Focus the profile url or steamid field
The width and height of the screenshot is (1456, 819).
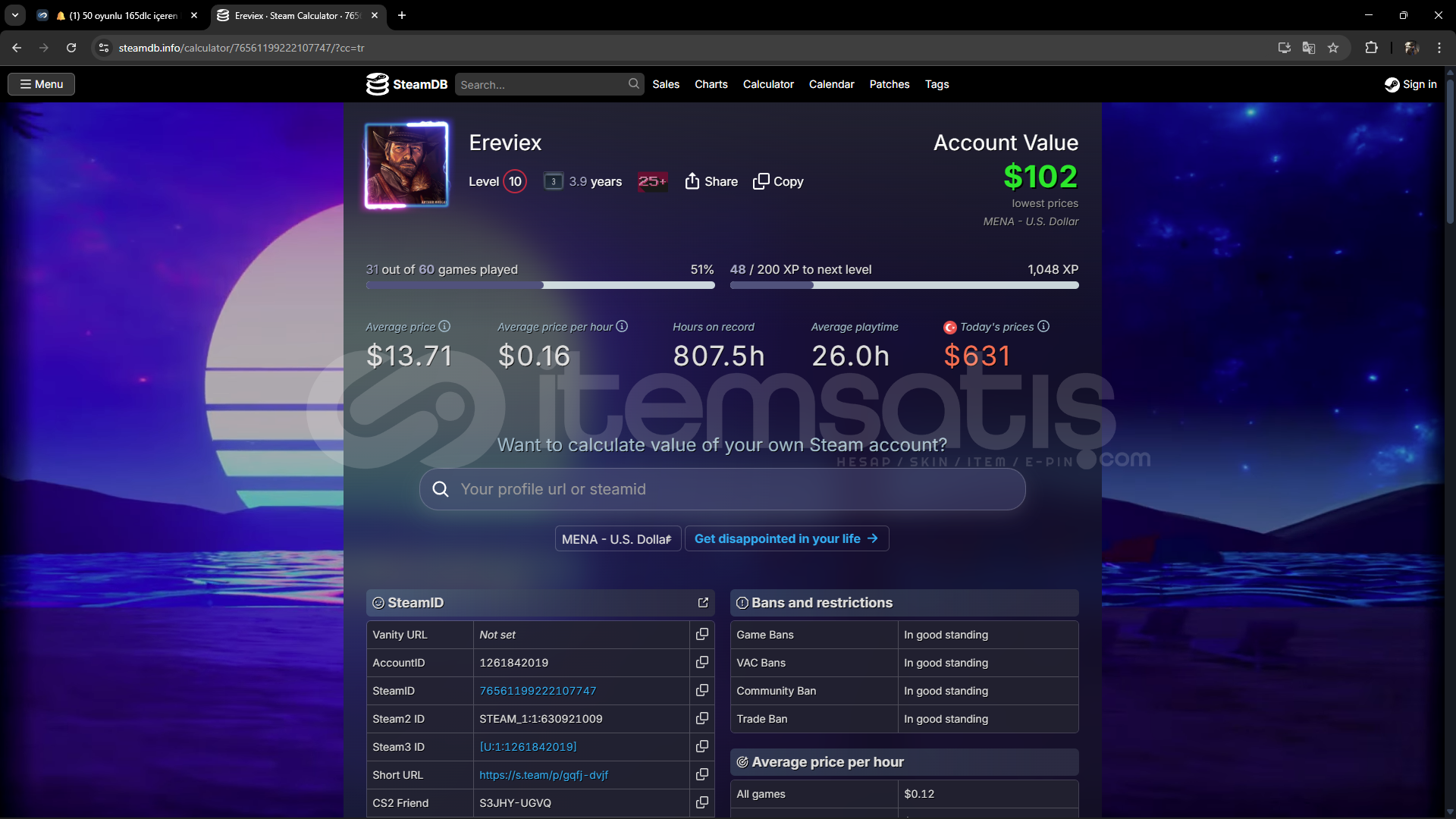point(728,489)
